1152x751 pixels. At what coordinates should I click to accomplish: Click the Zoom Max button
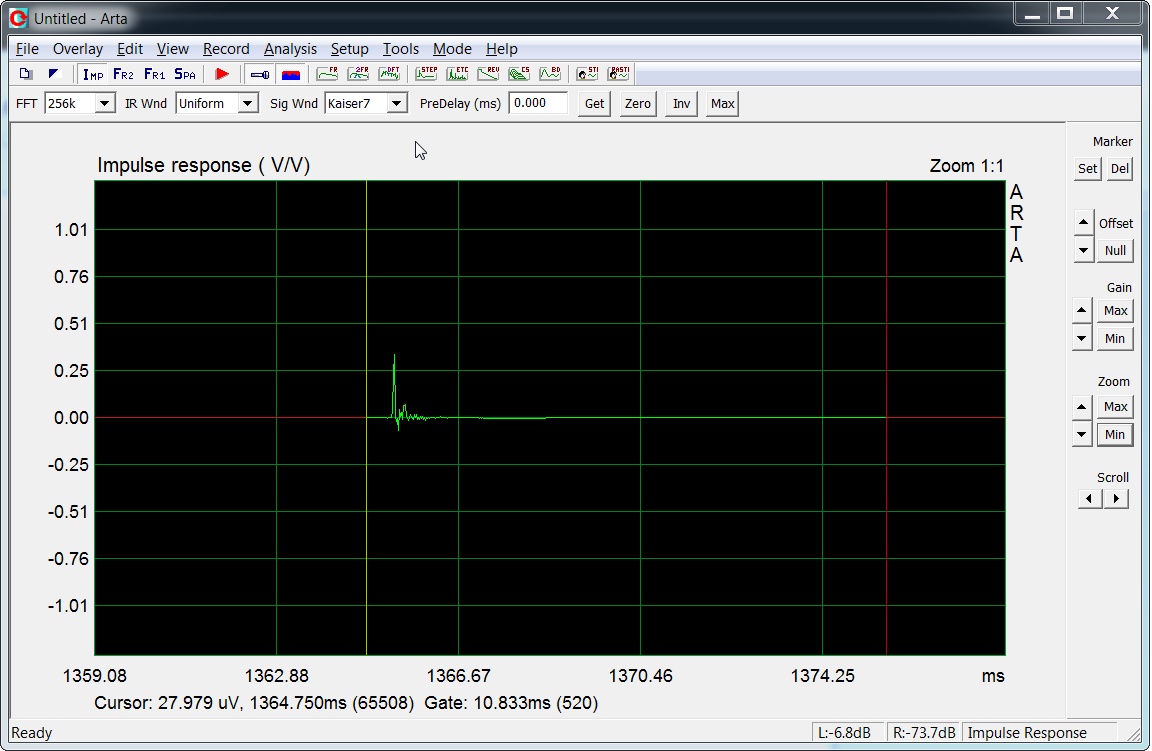coord(1115,406)
